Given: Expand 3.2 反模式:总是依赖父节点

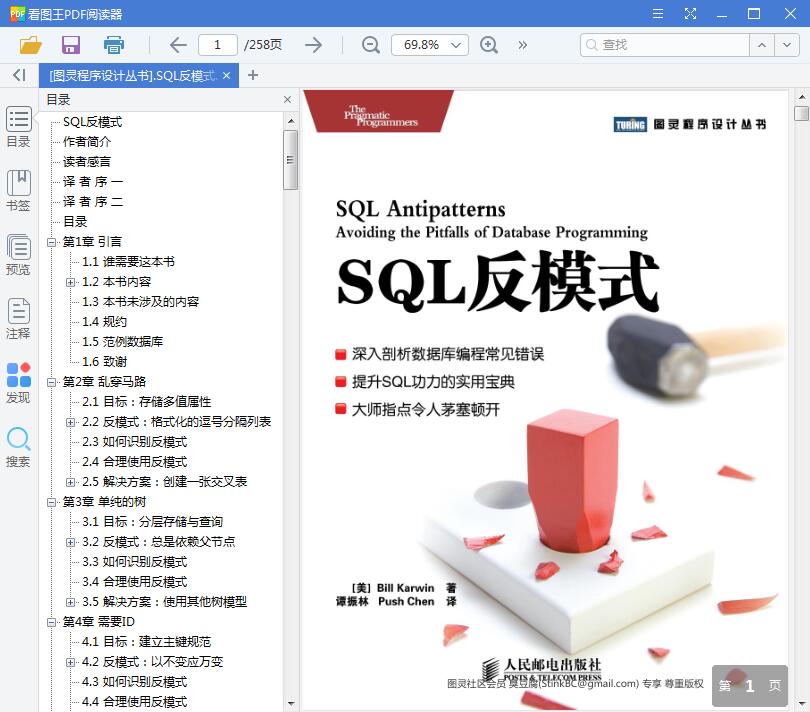Looking at the screenshot, I should click(70, 542).
